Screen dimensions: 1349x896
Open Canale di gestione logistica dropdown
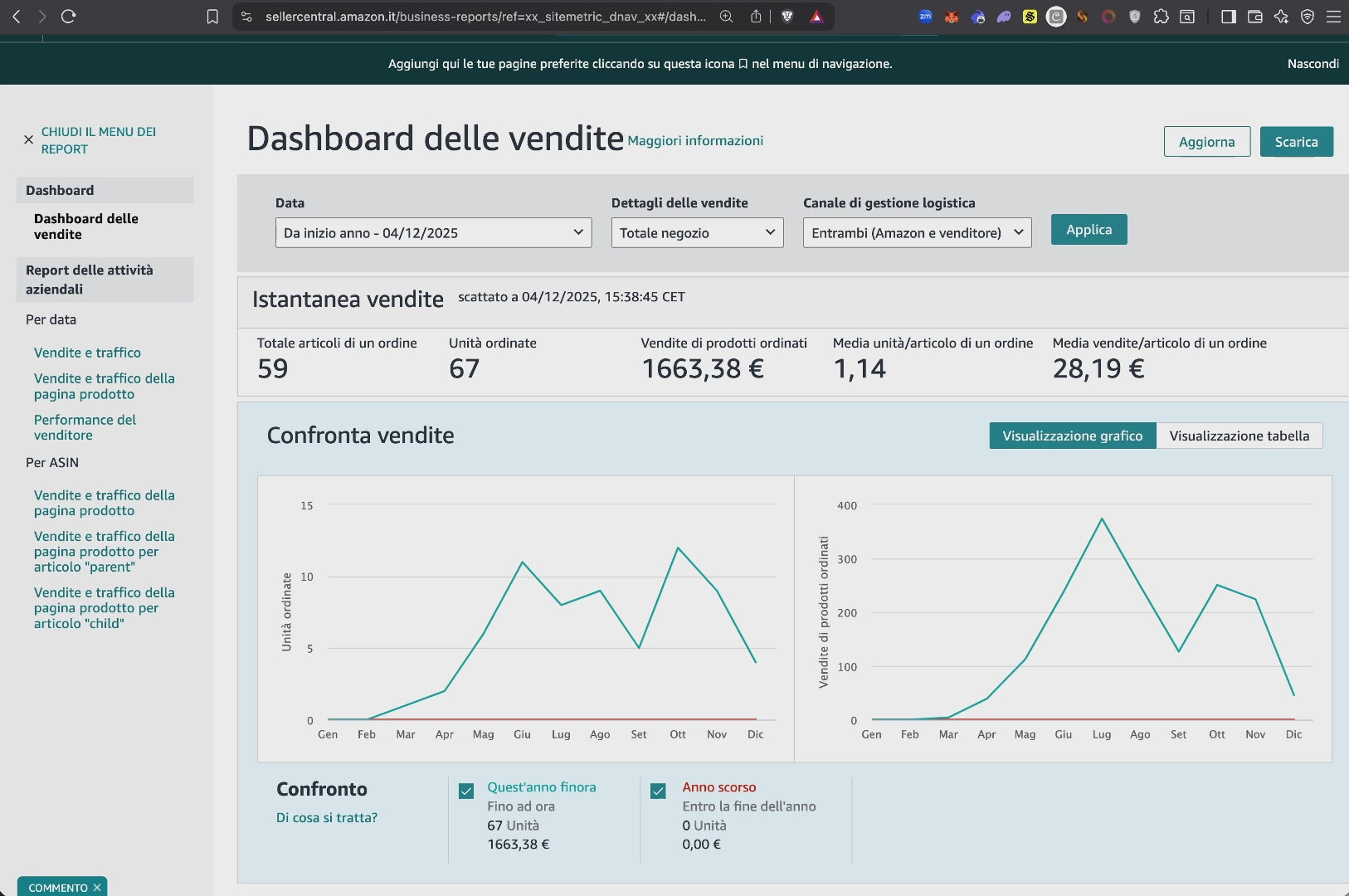[917, 233]
